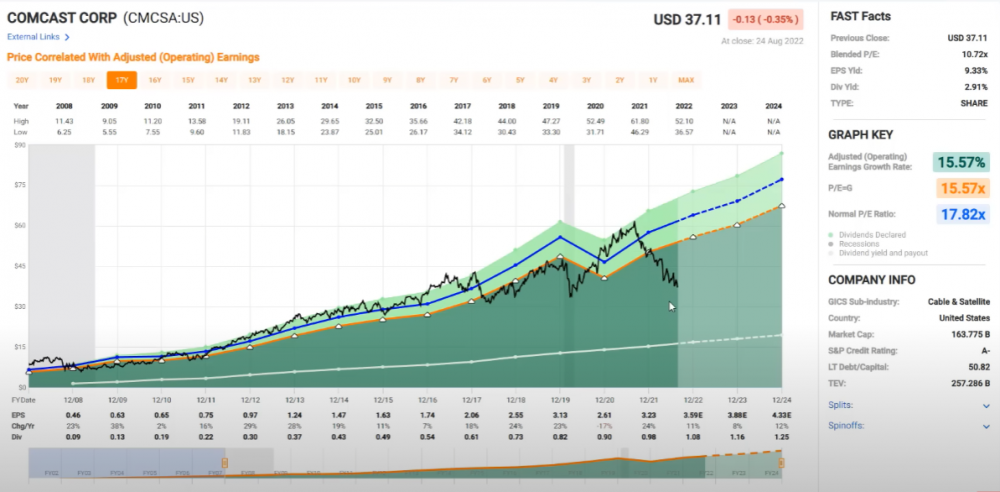Click the USD 37.11 header price

pos(688,20)
